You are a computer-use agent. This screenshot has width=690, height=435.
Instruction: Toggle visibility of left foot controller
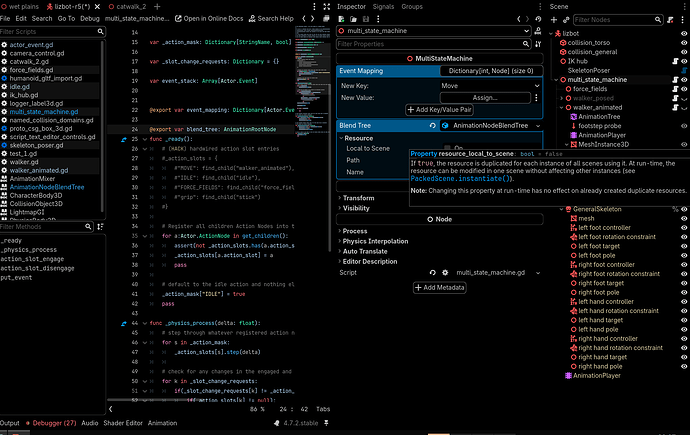tap(684, 228)
